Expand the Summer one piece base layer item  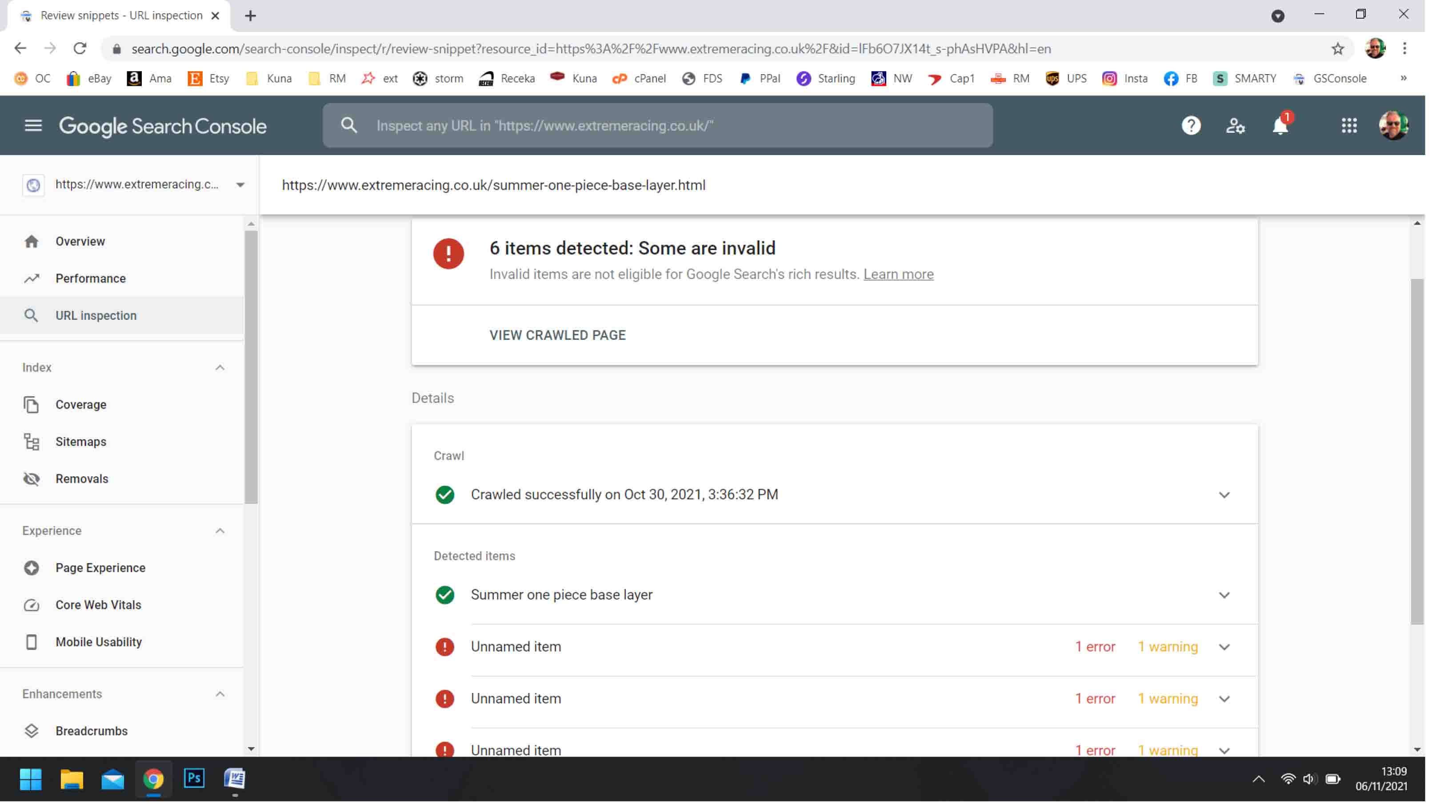[x=1224, y=594]
